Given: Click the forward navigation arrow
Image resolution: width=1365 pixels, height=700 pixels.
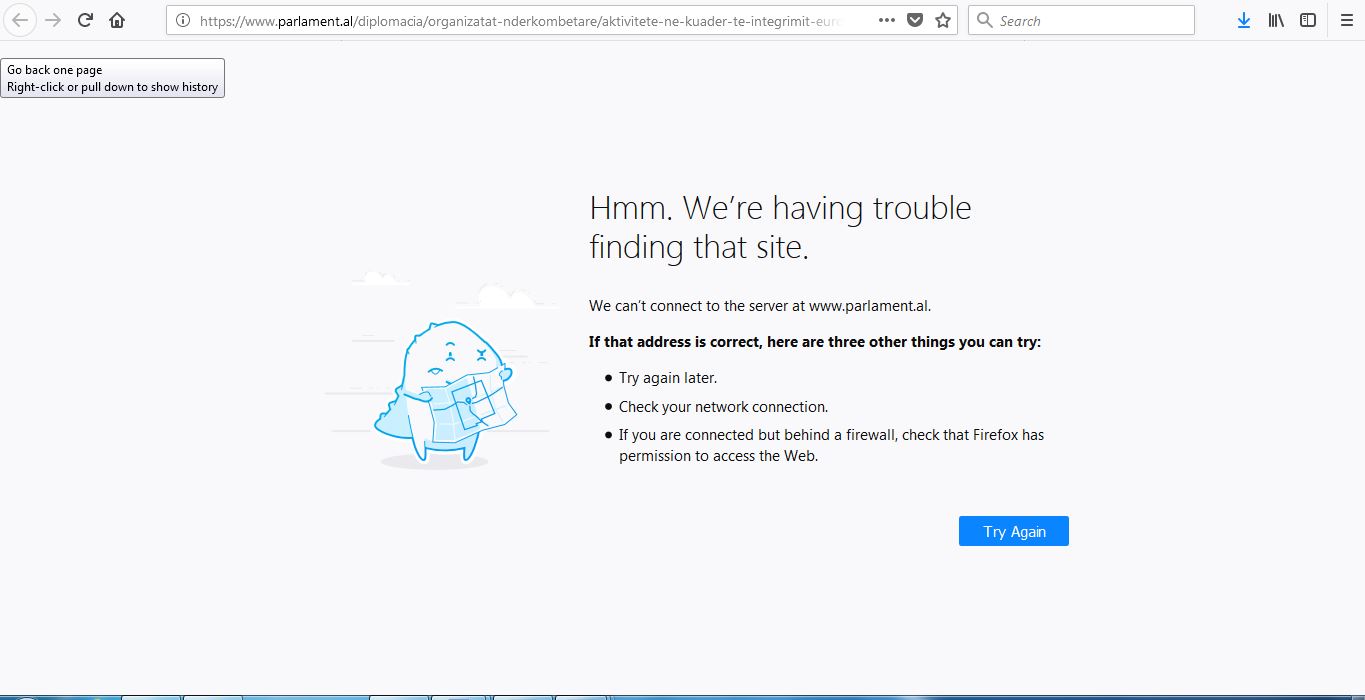Looking at the screenshot, I should coord(53,20).
